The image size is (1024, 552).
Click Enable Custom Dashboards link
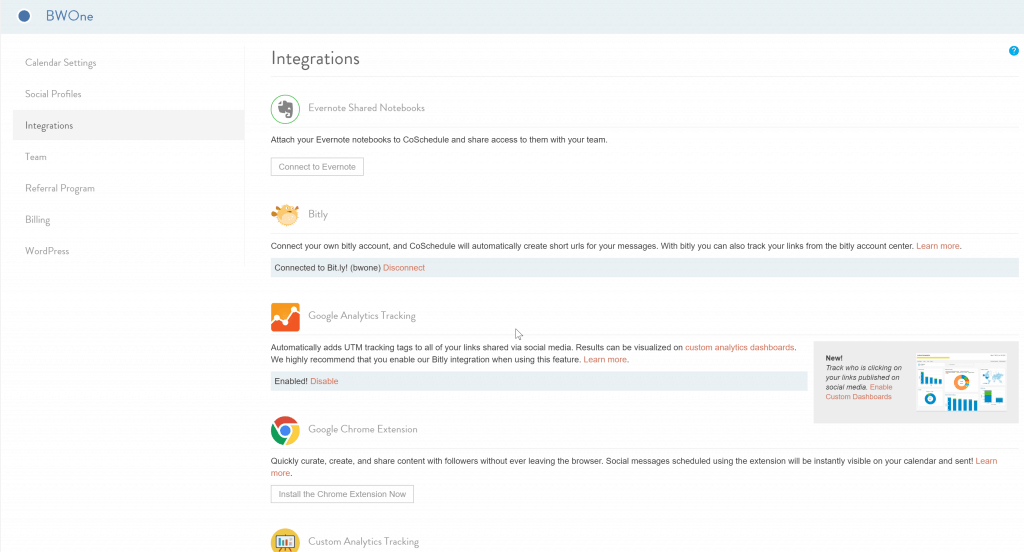coord(860,392)
